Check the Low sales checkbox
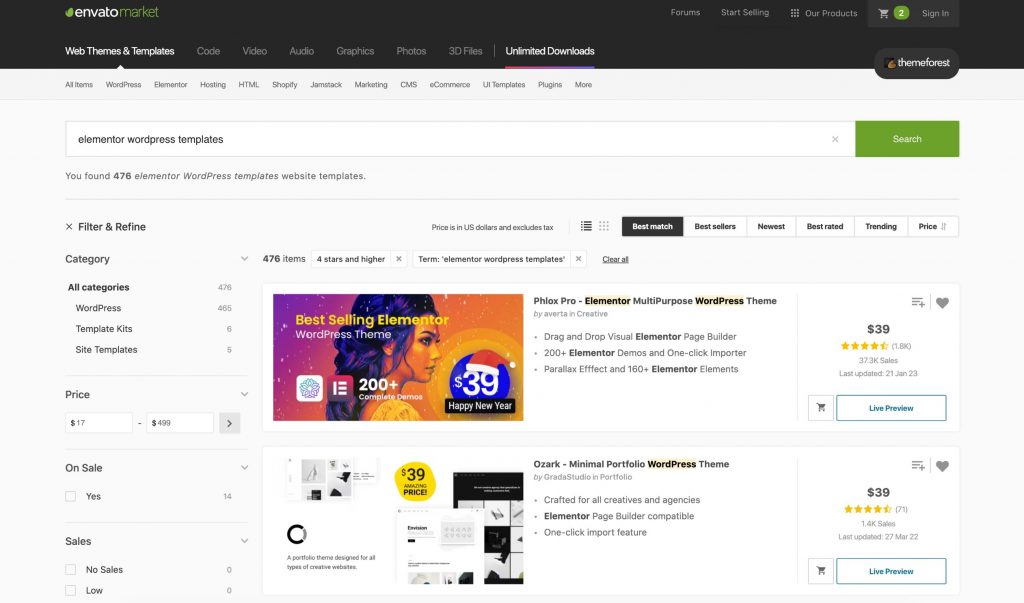Screen dimensions: 1024x603 (70, 590)
